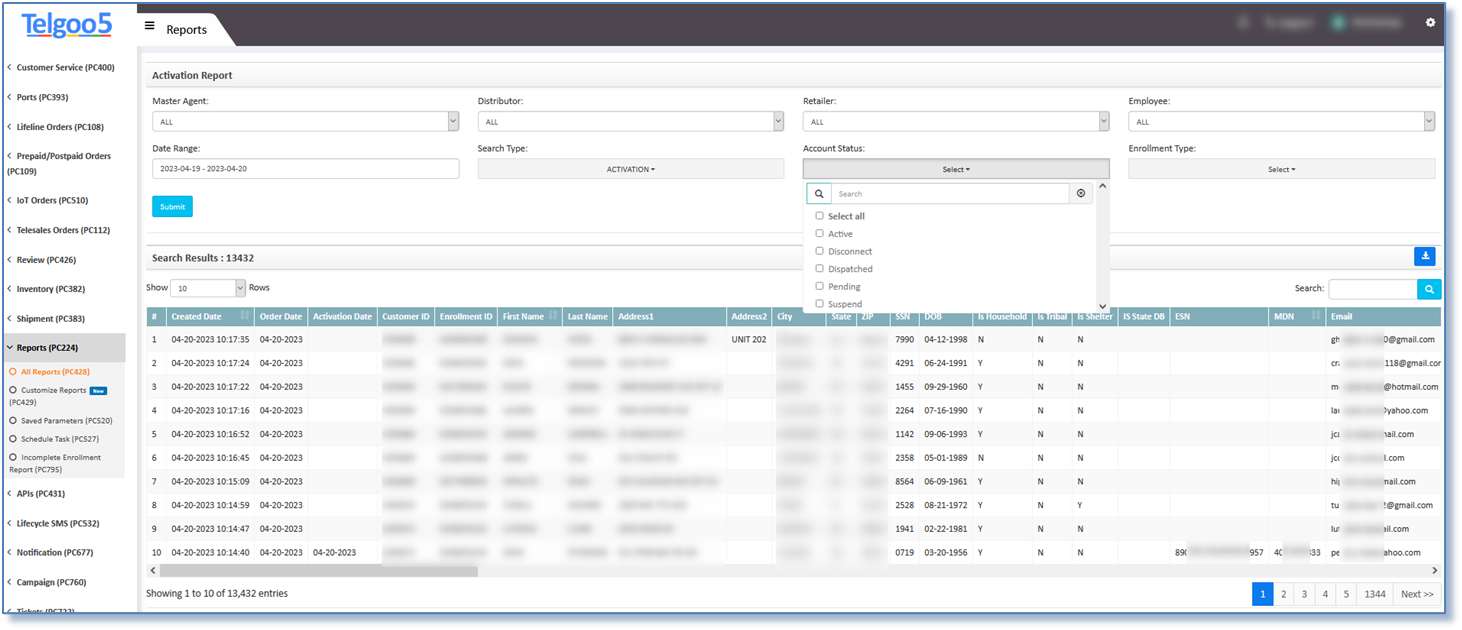1462x630 pixels.
Task: Open Notification (PC677) menu
Action: 52,552
